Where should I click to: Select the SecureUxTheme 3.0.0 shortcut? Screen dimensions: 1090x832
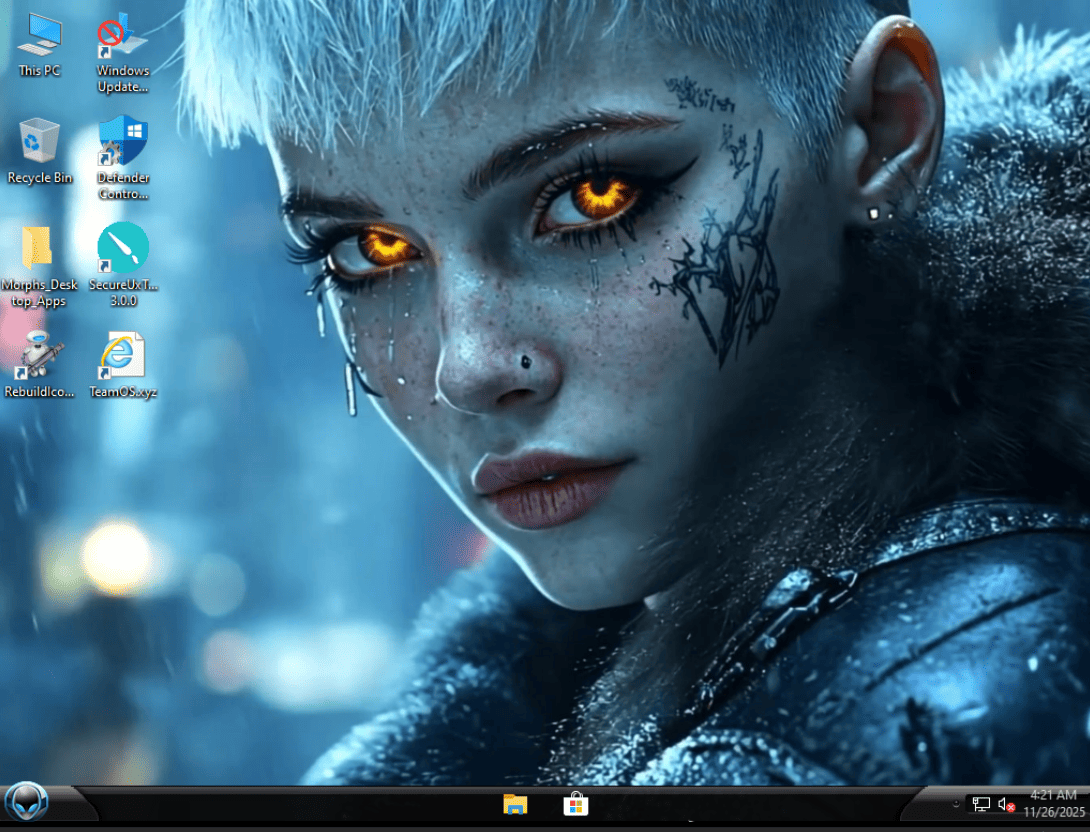pos(123,265)
